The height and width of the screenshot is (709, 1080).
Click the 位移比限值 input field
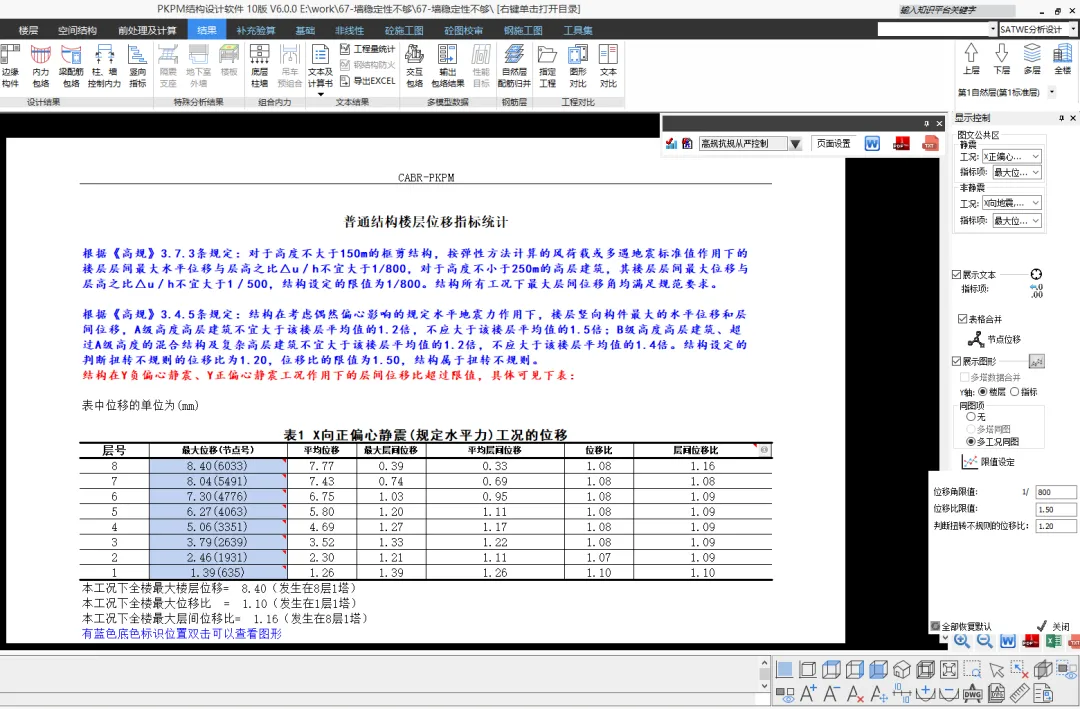[x=1055, y=509]
